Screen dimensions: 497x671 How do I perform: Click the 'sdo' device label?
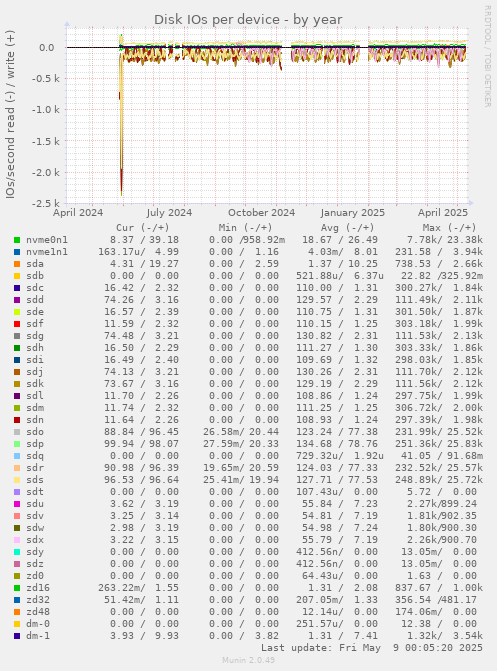click(35, 432)
